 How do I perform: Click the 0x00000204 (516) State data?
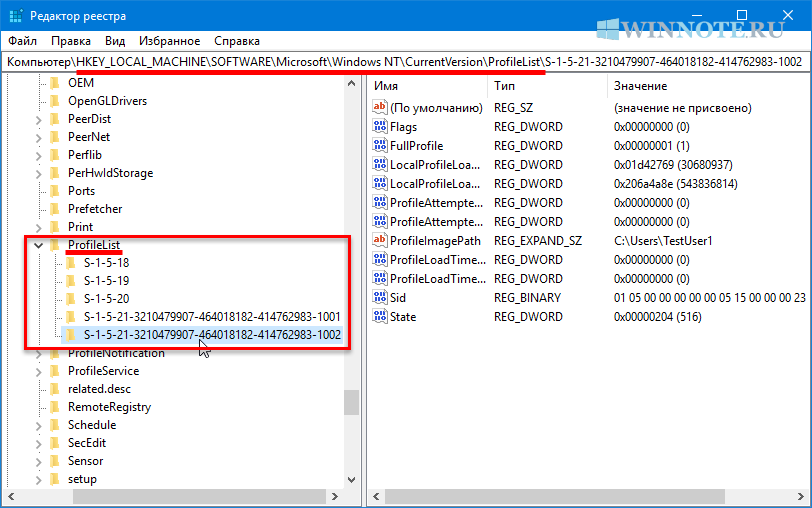point(658,317)
